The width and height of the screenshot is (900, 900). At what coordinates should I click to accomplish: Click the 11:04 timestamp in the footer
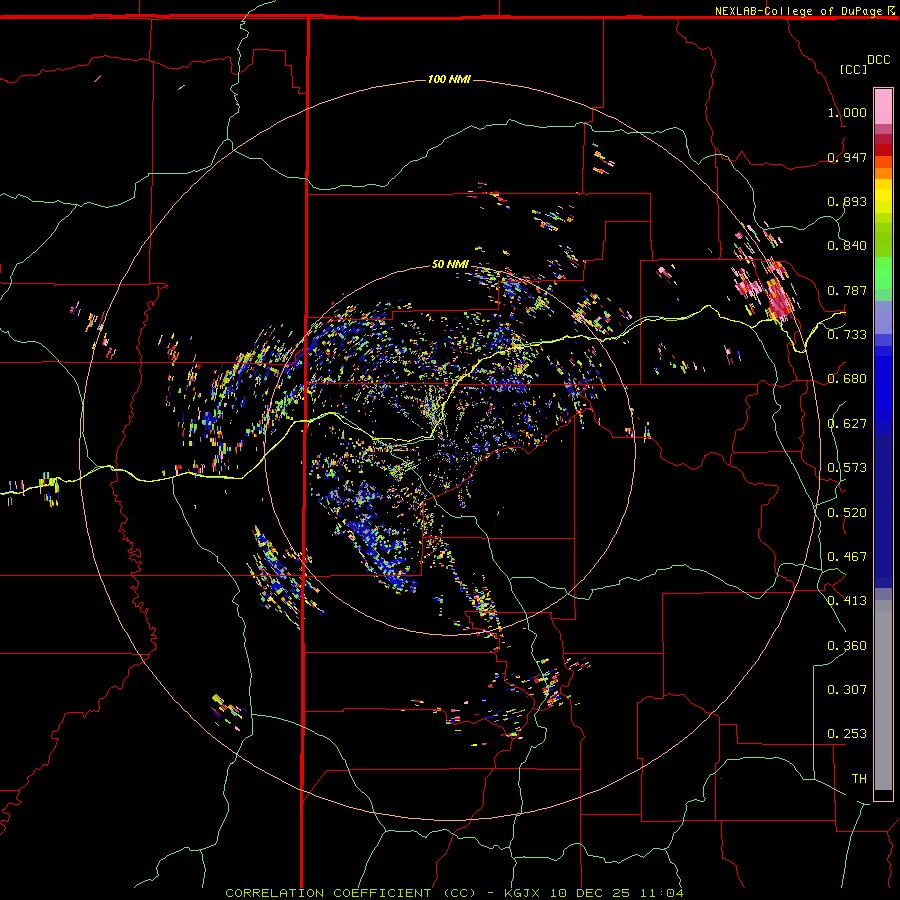(x=661, y=893)
